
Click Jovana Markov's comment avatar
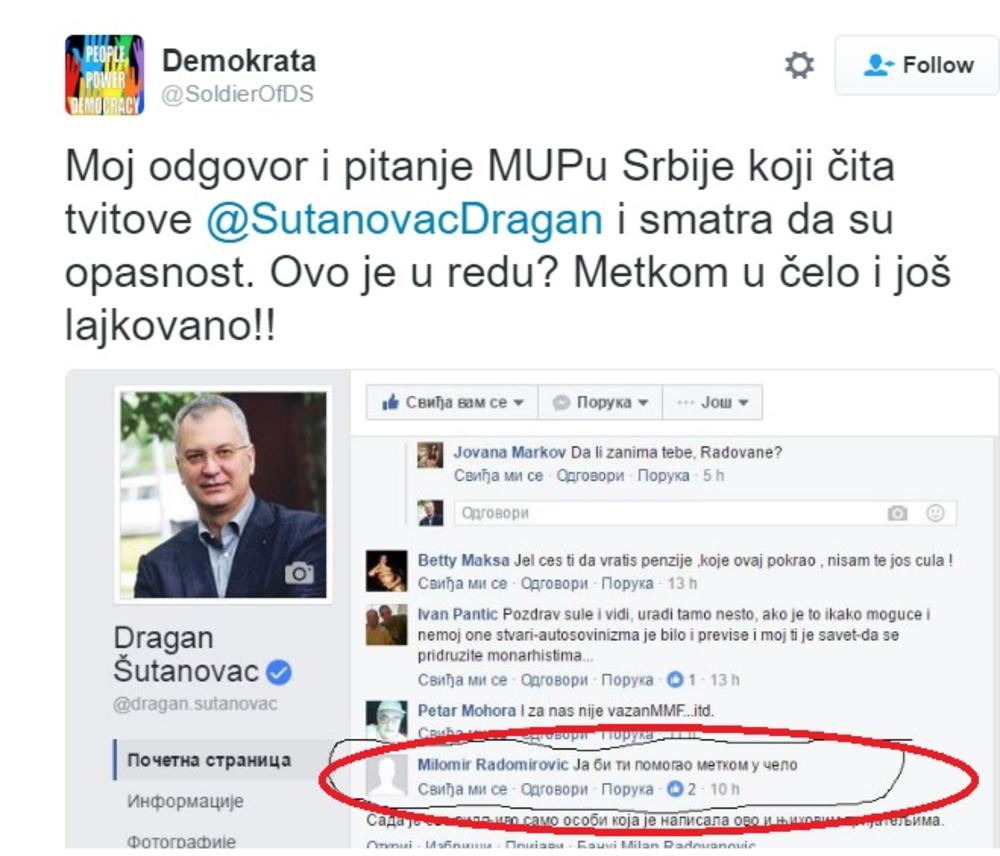point(430,455)
